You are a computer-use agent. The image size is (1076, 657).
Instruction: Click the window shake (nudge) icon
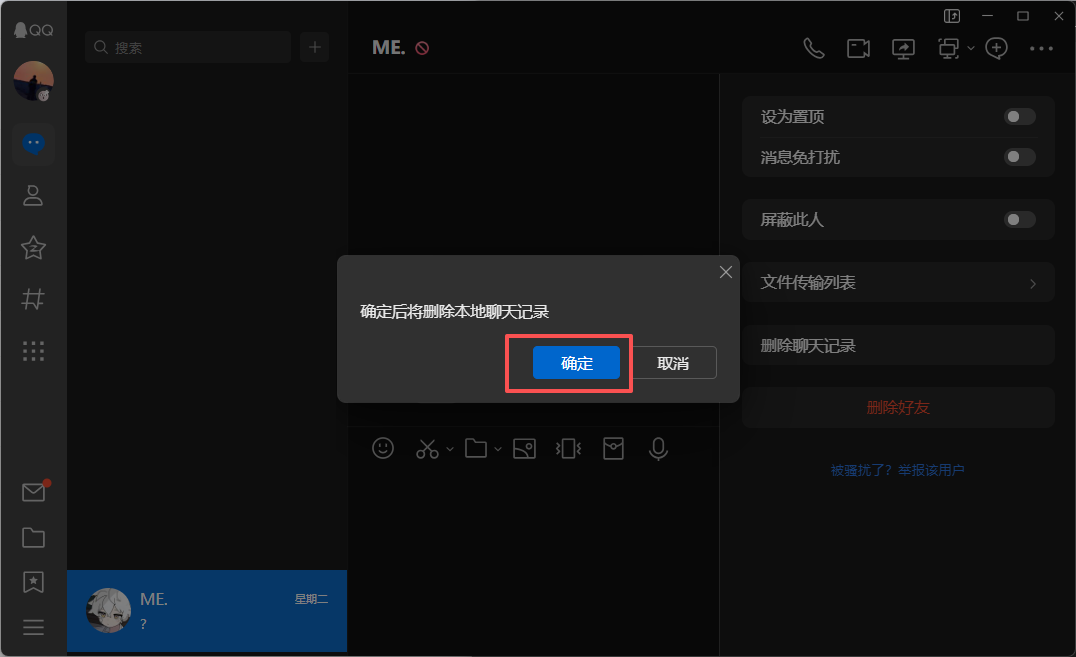pos(567,448)
